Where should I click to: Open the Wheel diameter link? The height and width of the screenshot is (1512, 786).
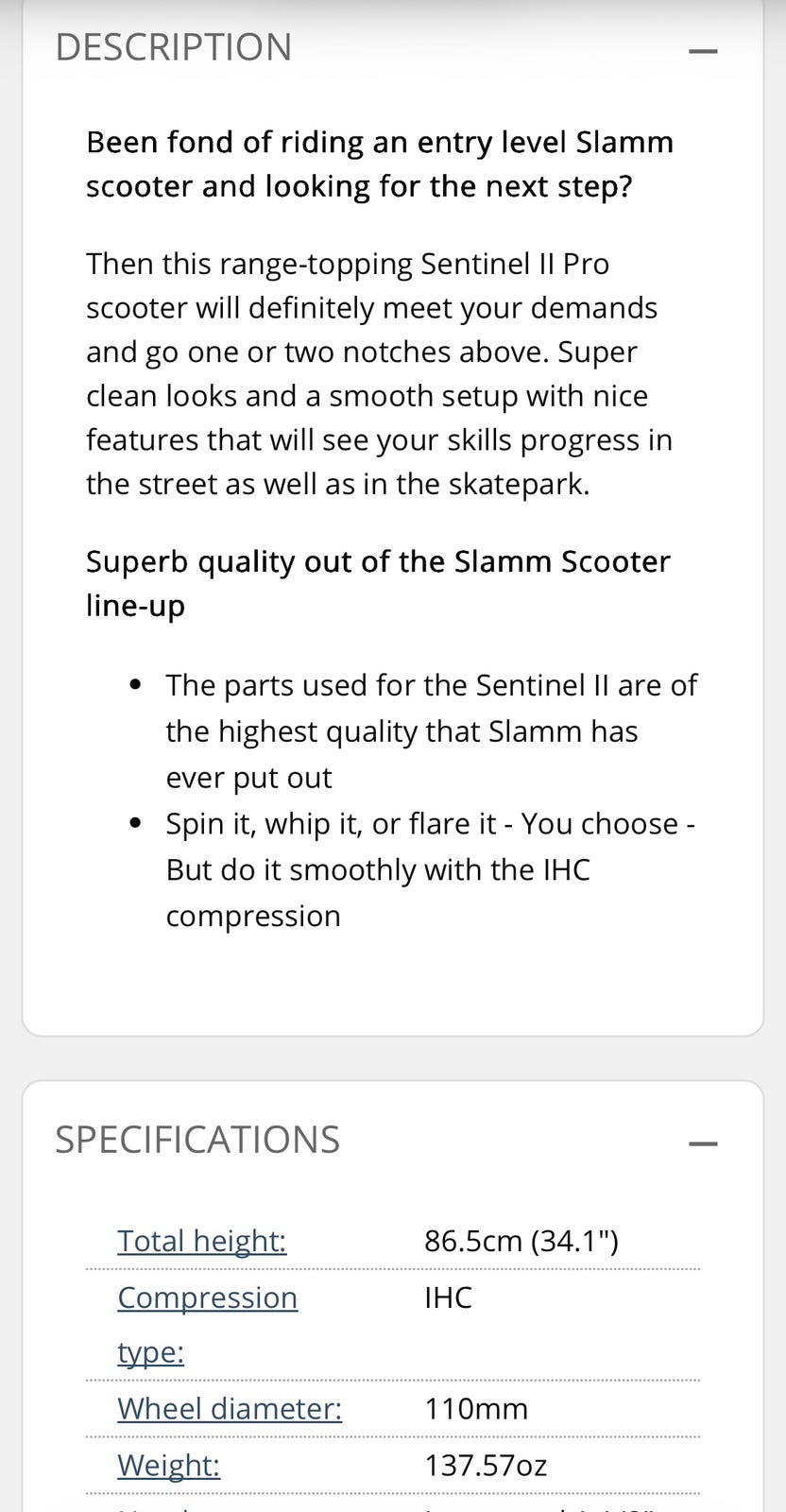230,1408
